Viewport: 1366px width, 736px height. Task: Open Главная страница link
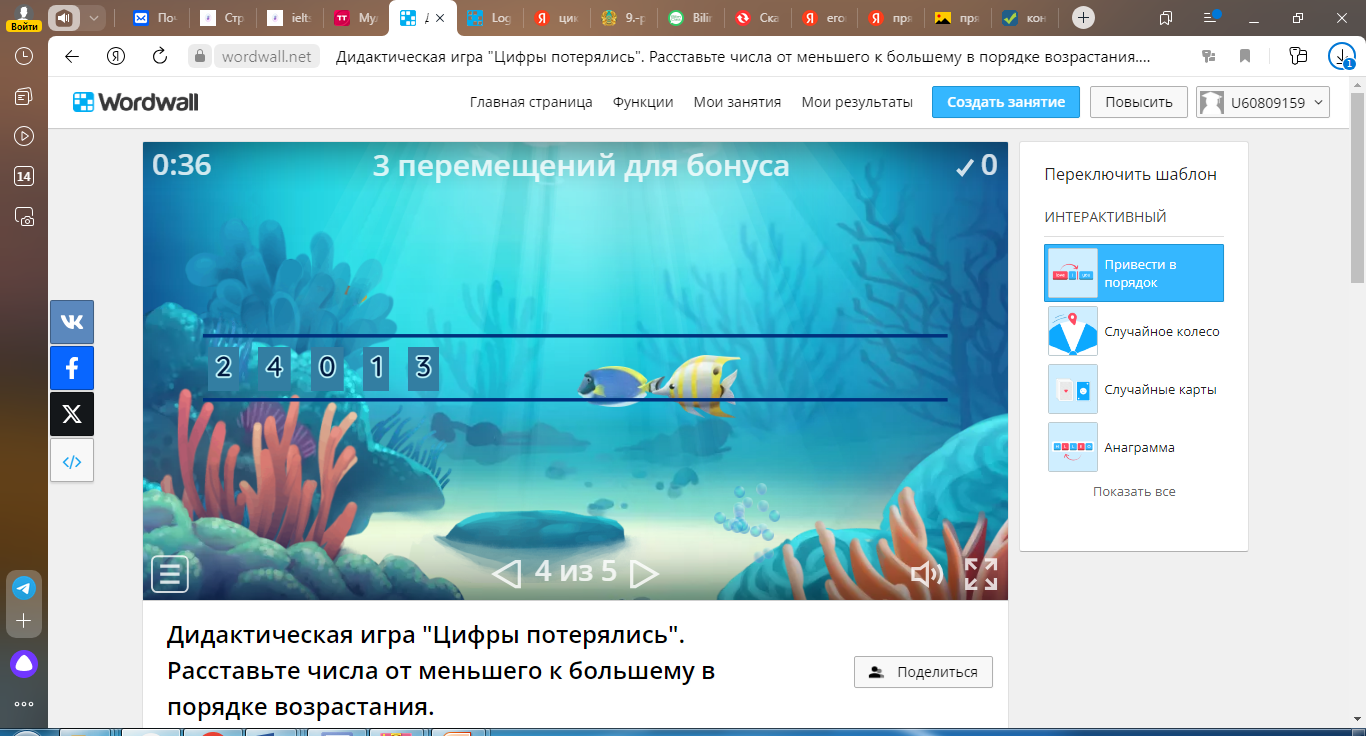click(x=531, y=102)
